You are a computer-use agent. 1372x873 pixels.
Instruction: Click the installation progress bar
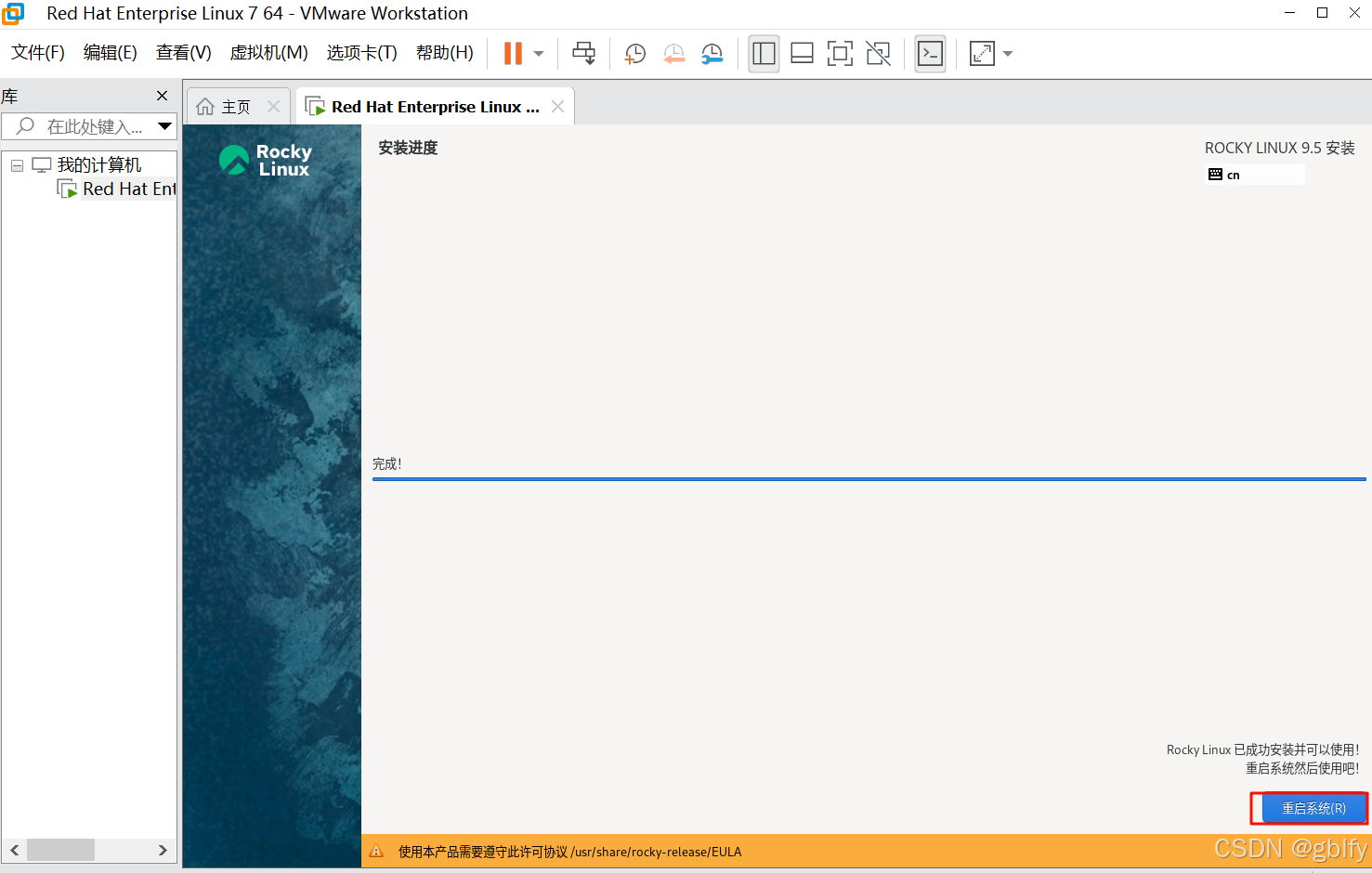(x=869, y=479)
